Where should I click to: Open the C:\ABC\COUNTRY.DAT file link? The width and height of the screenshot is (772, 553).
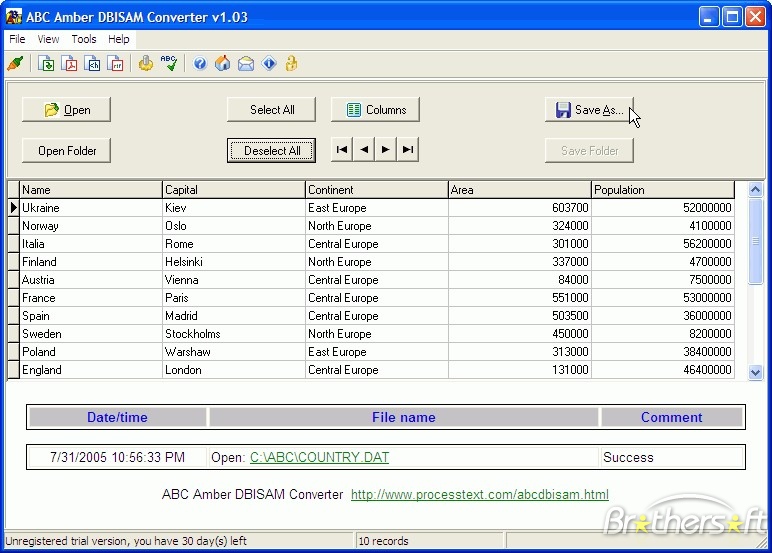[x=319, y=457]
